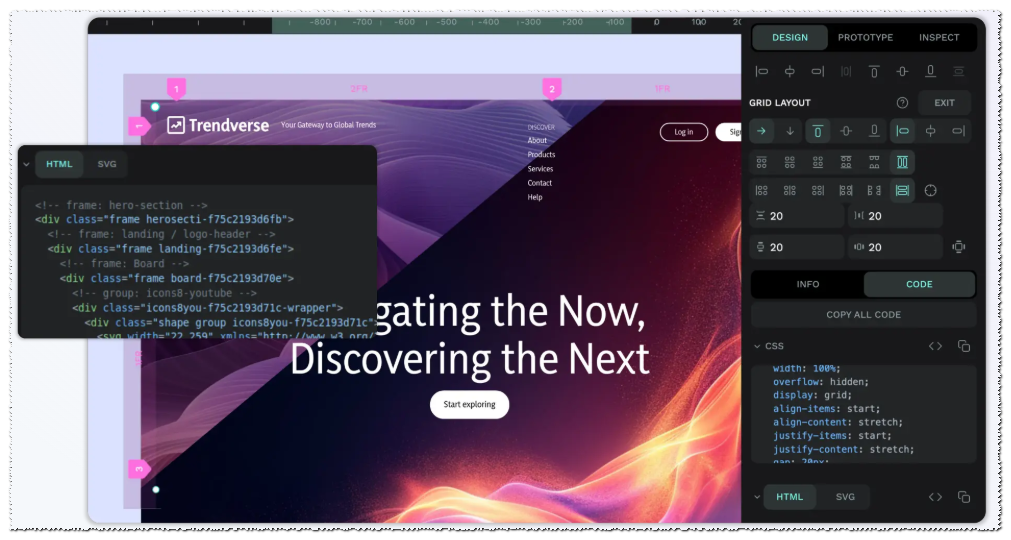The height and width of the screenshot is (540, 1011).
Task: Click the align vertical center icon in top row
Action: click(x=902, y=72)
